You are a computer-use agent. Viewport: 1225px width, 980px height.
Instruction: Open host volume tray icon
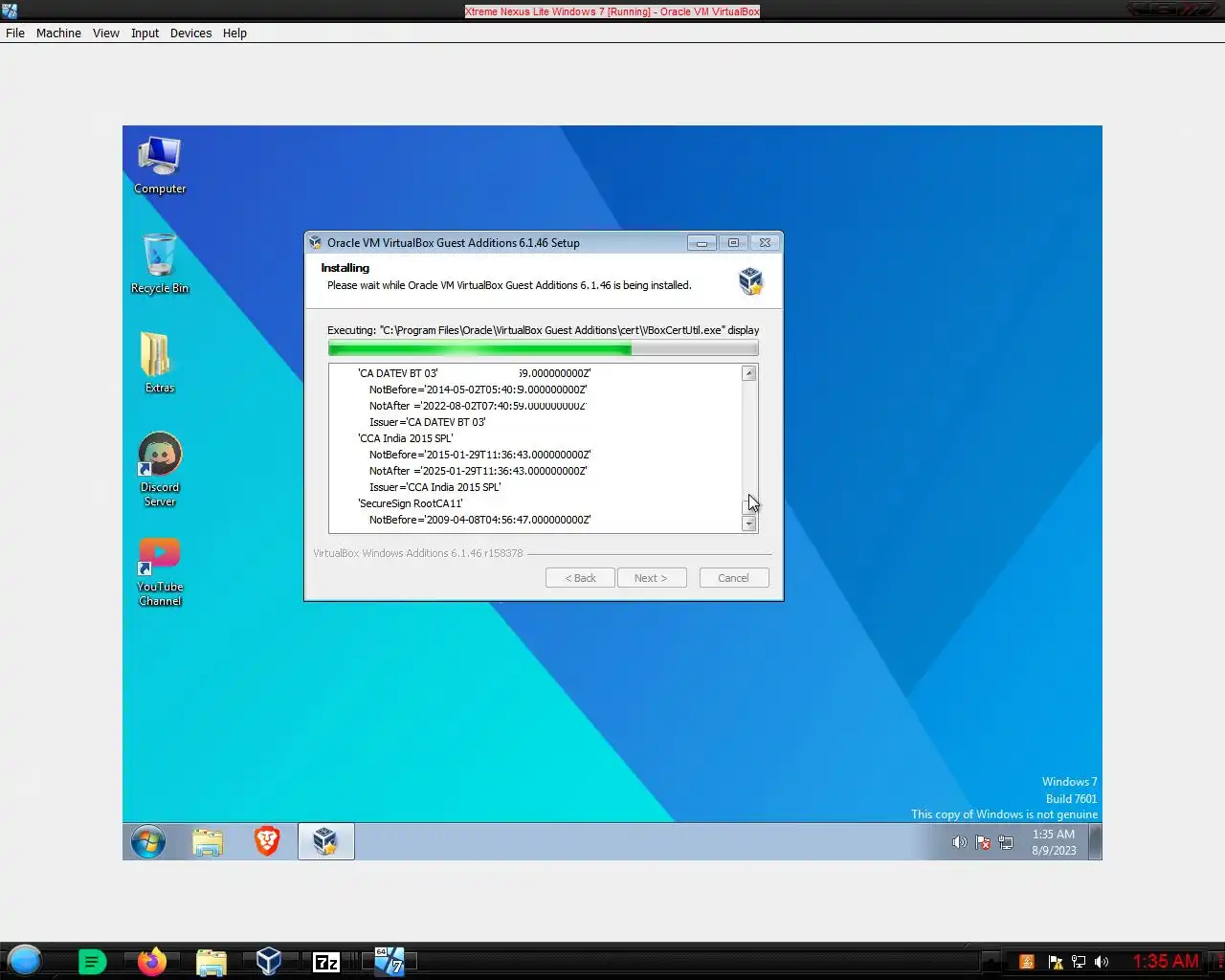[1102, 962]
